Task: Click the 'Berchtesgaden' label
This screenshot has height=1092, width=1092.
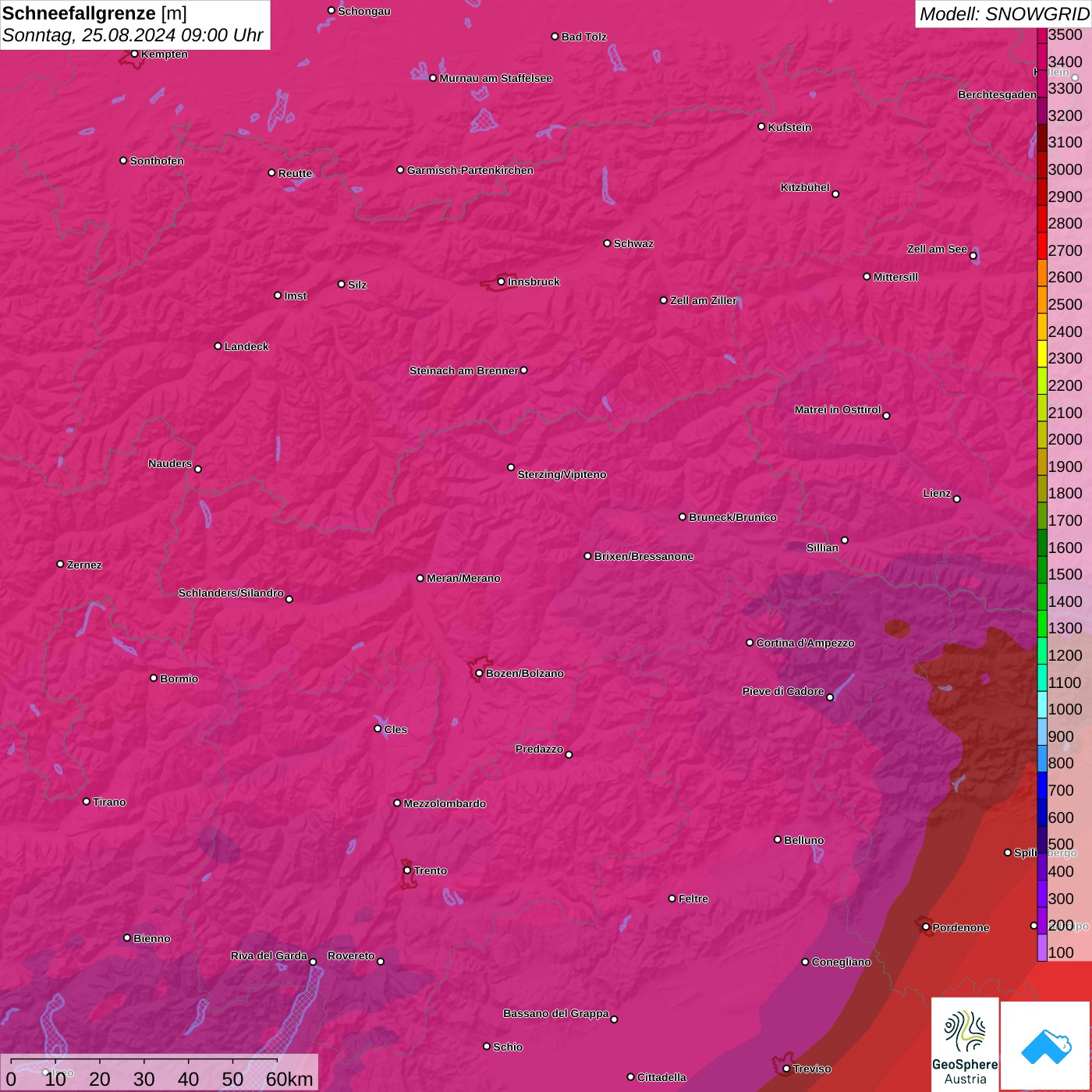Action: click(997, 94)
